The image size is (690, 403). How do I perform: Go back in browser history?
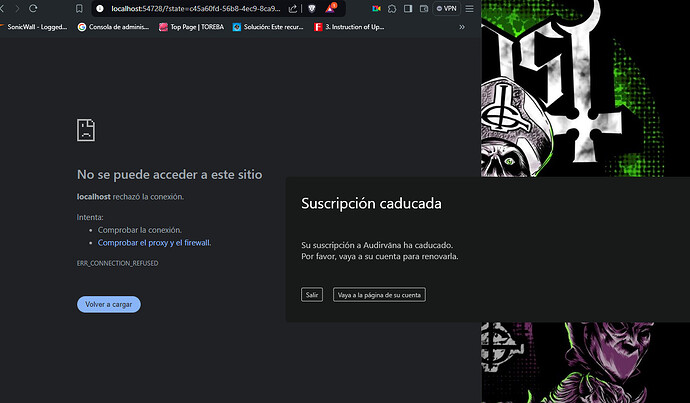point(2,8)
